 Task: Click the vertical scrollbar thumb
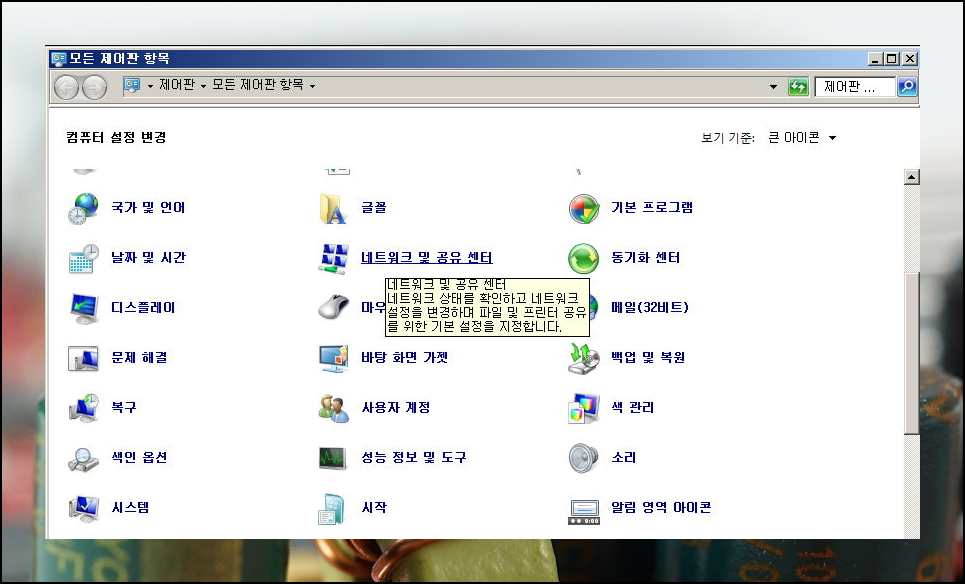(x=911, y=353)
